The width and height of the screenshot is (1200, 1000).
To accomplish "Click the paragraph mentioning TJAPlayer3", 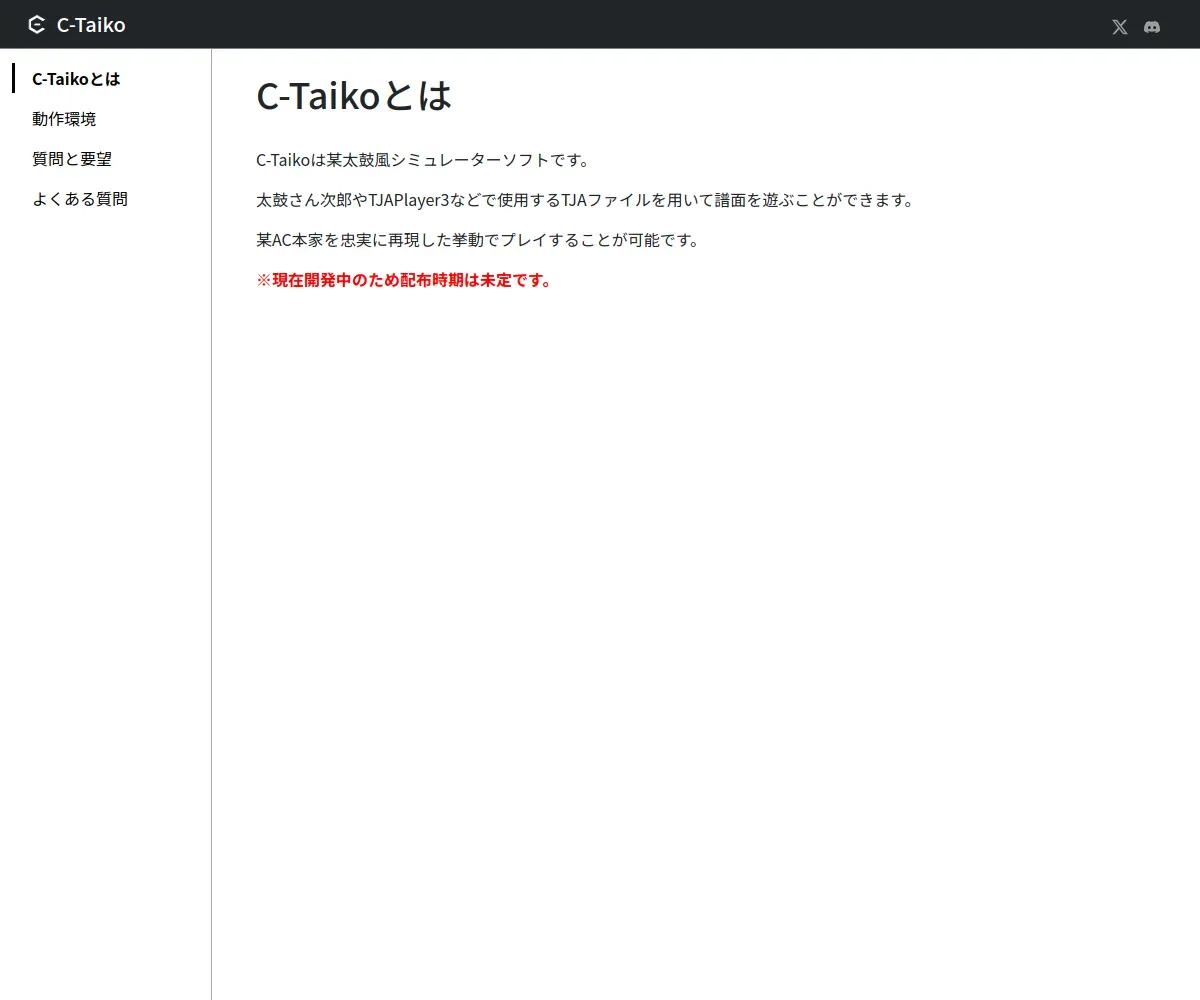I will tap(586, 200).
